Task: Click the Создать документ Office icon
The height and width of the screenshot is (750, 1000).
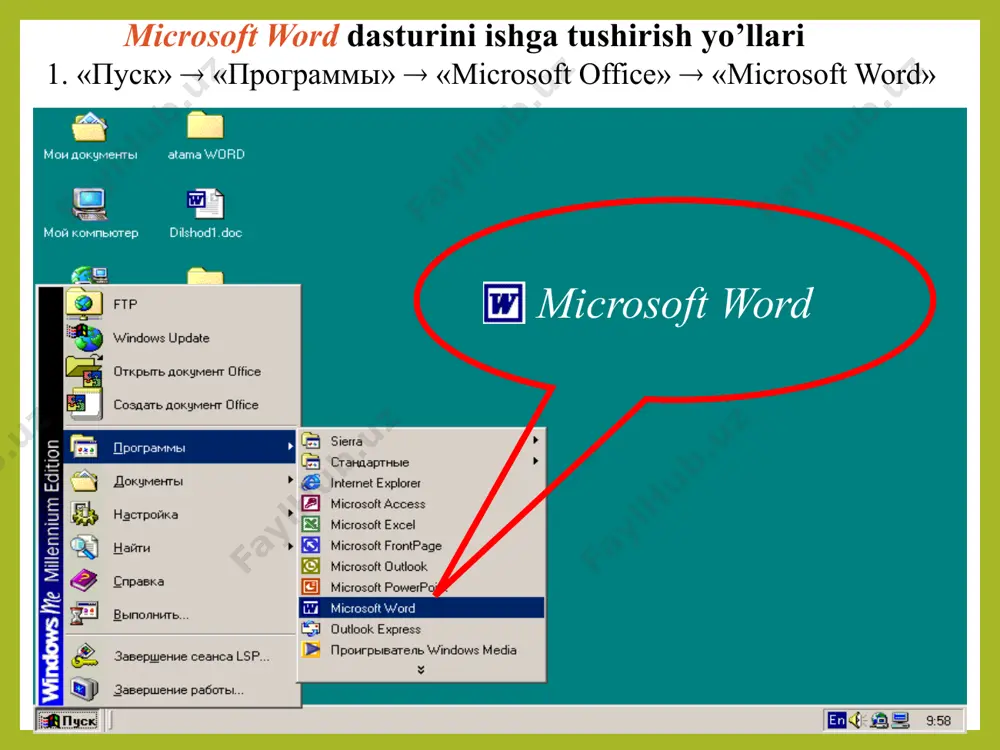Action: coord(84,404)
